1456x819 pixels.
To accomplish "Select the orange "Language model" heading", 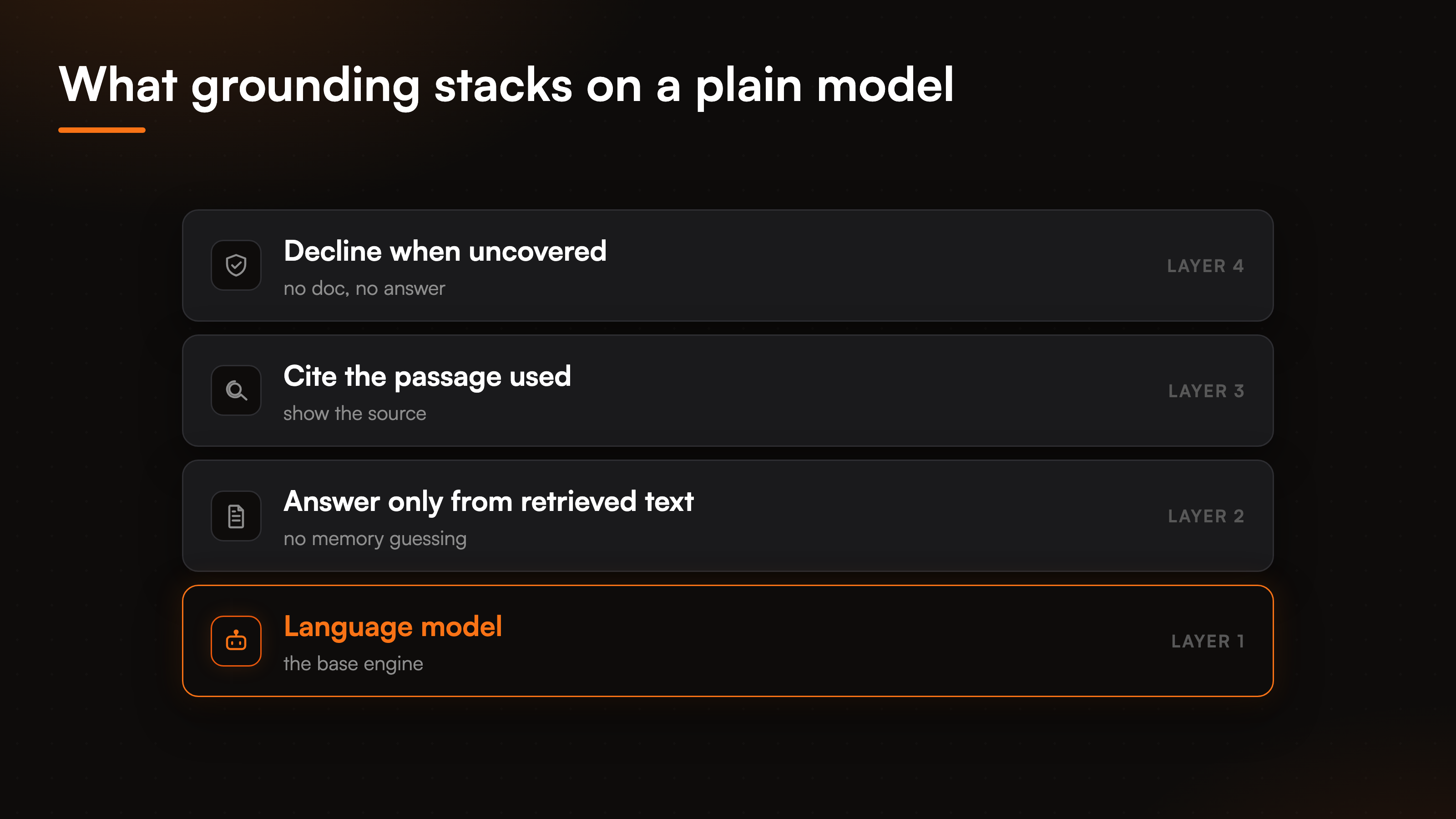I will pos(393,627).
